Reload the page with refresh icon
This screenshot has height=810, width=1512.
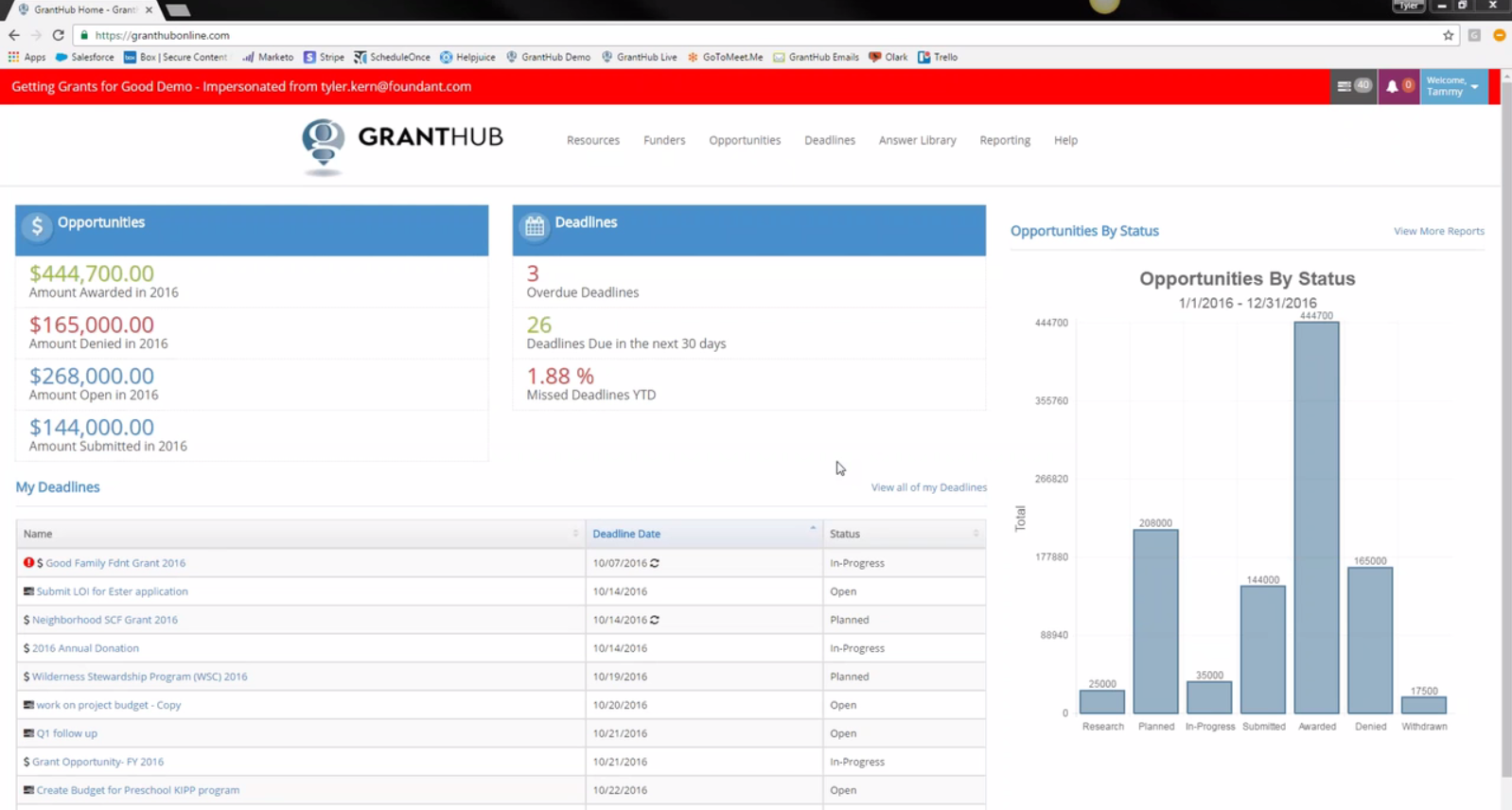58,35
